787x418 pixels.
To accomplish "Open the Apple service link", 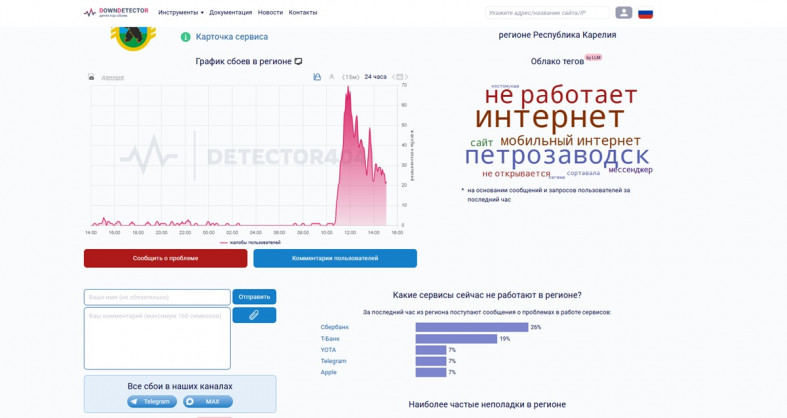I will tap(328, 372).
